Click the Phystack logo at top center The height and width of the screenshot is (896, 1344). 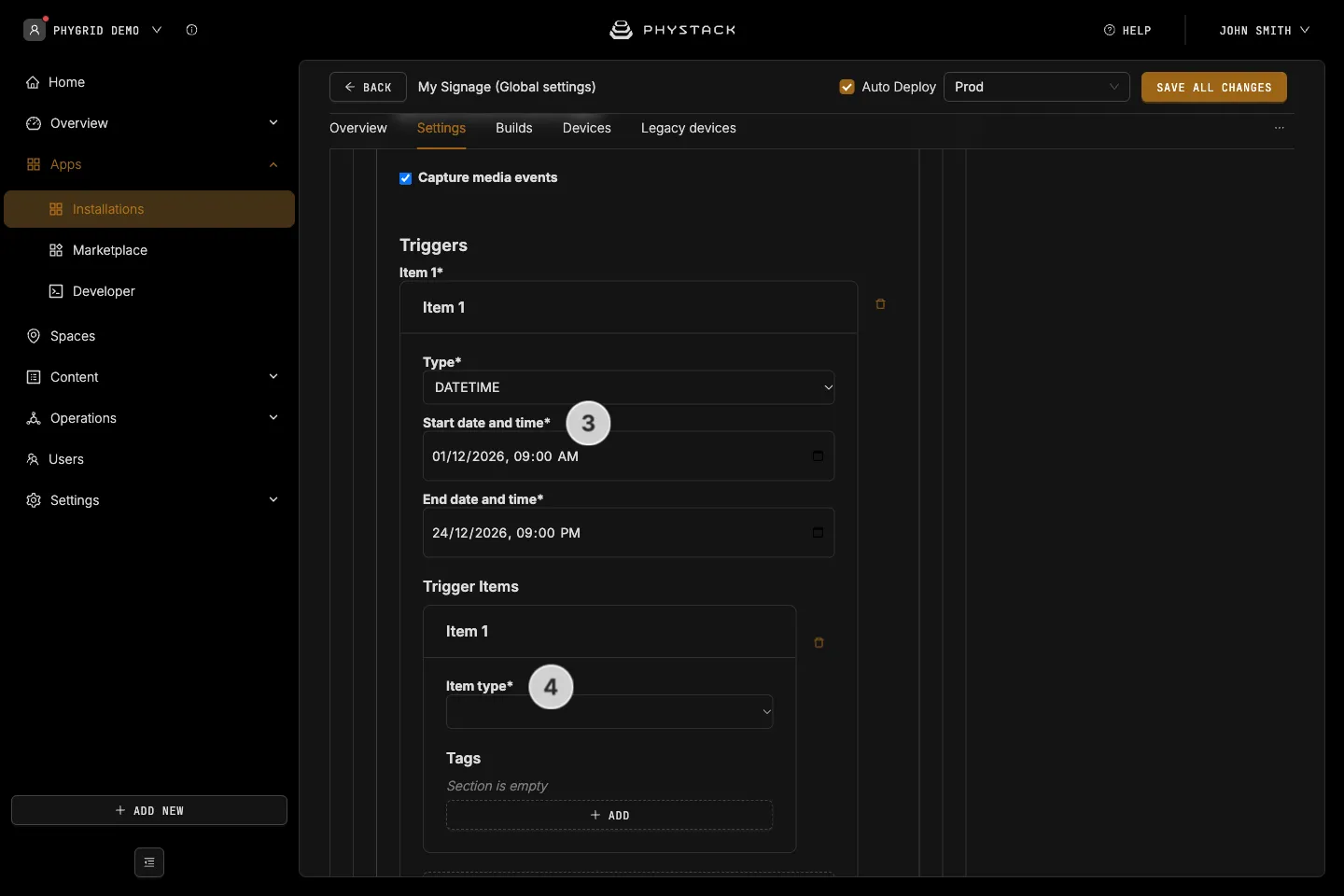672,30
